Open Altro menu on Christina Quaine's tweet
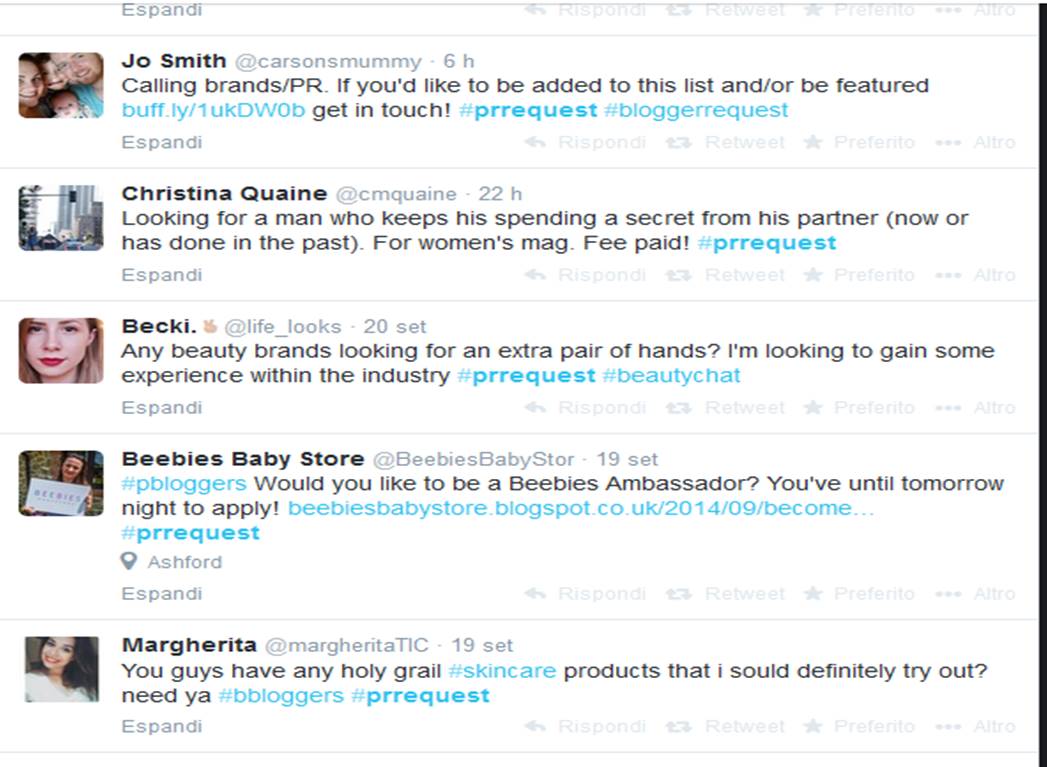The width and height of the screenshot is (1047, 767). (976, 275)
